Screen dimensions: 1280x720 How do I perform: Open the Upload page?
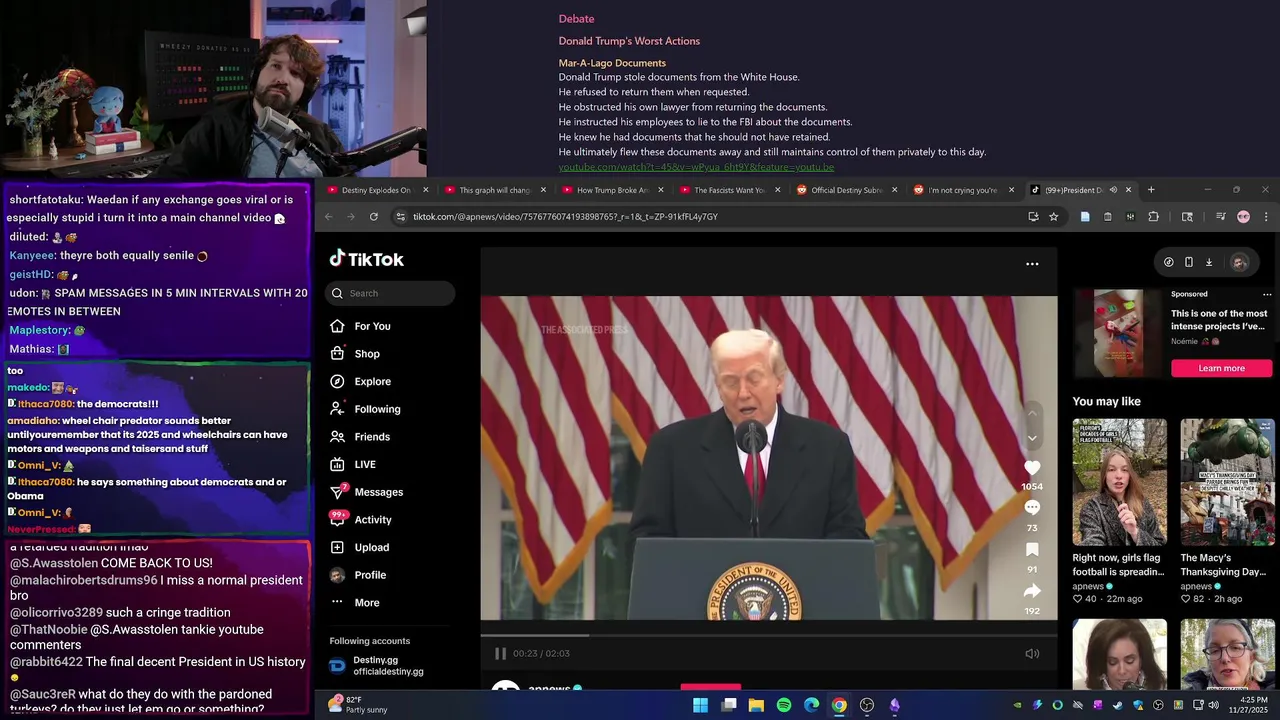pos(359,547)
